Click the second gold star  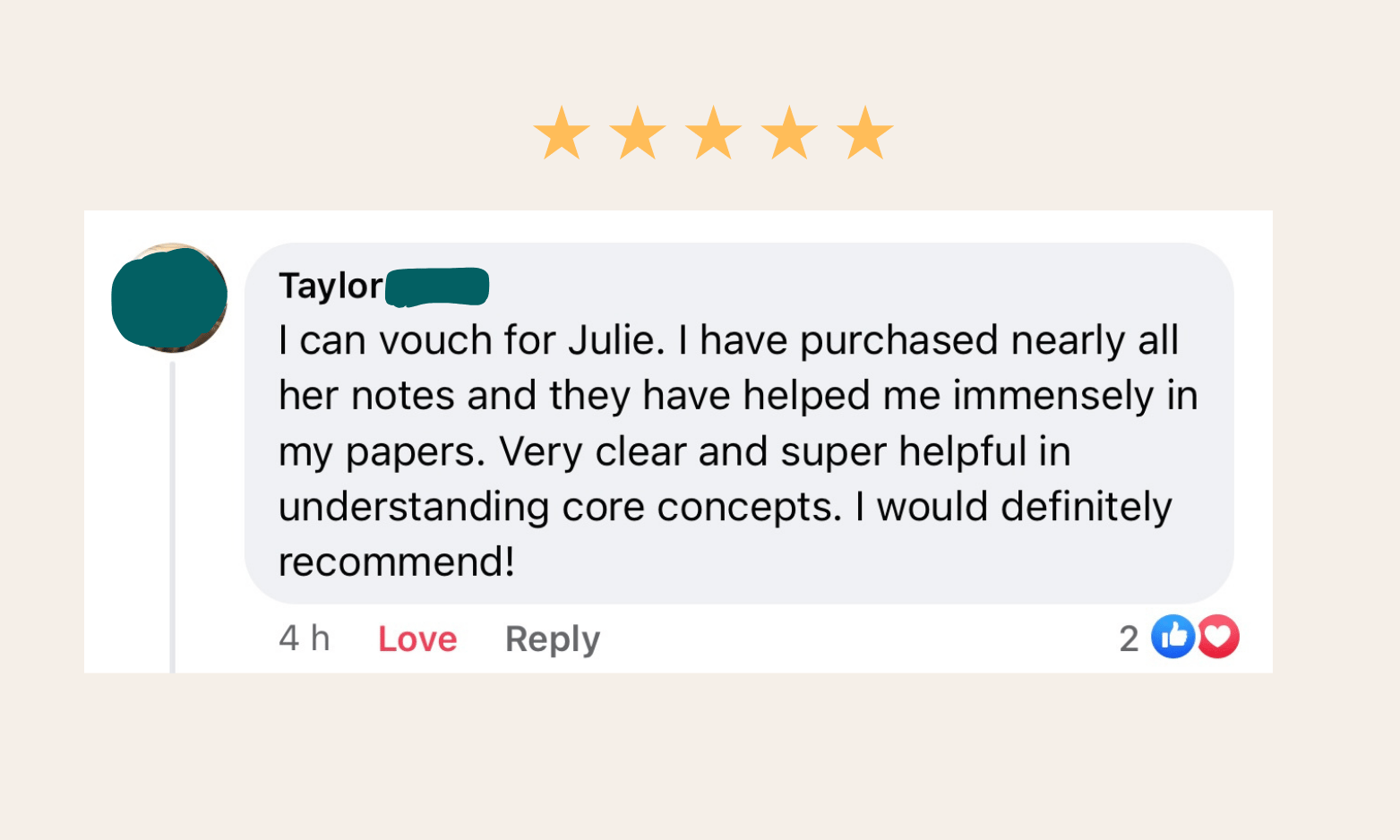(x=638, y=133)
